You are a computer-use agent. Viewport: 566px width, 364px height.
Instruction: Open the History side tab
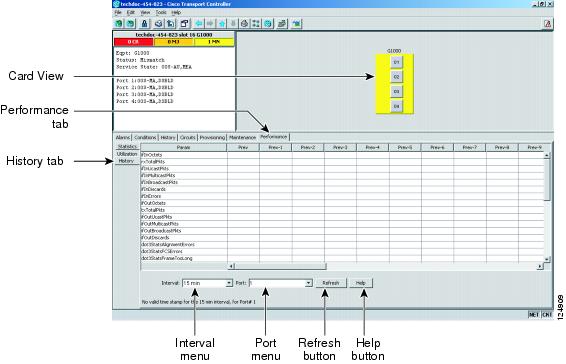tap(126, 161)
